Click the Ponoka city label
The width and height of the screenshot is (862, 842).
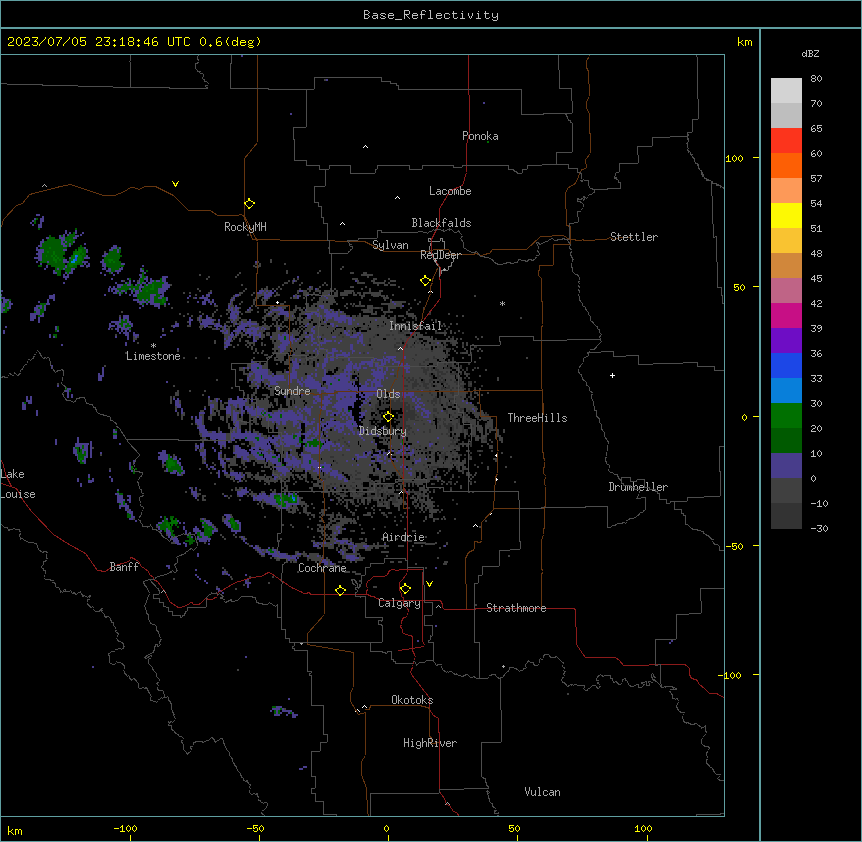coord(480,136)
